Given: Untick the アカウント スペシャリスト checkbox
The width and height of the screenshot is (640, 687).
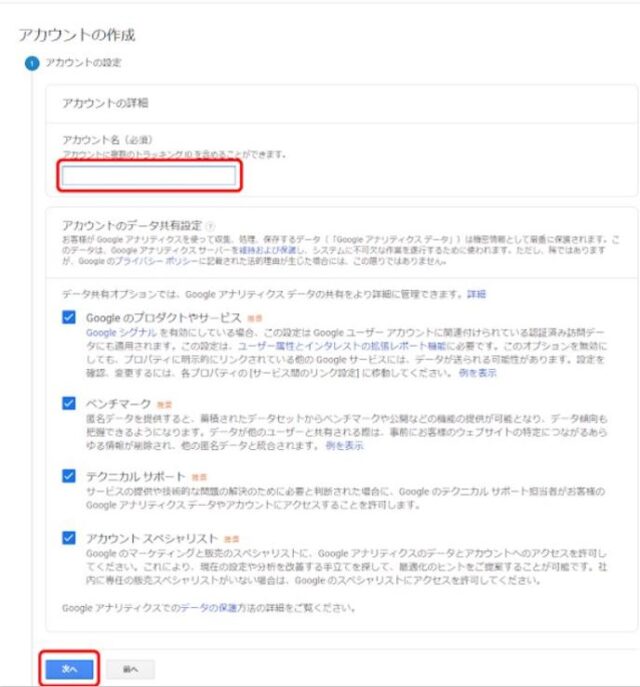Looking at the screenshot, I should [x=69, y=538].
